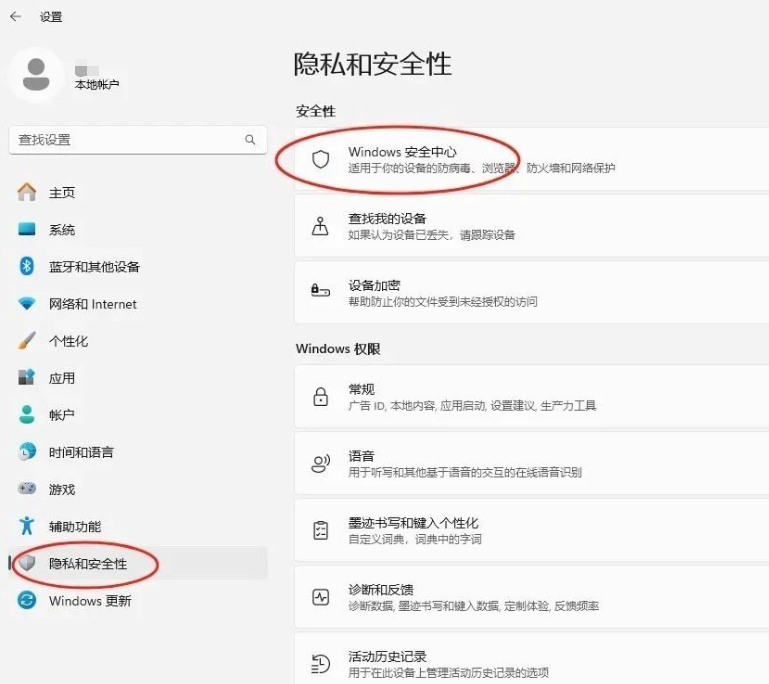Click the search magnifier icon
Viewport: 769px width, 684px height.
click(250, 140)
